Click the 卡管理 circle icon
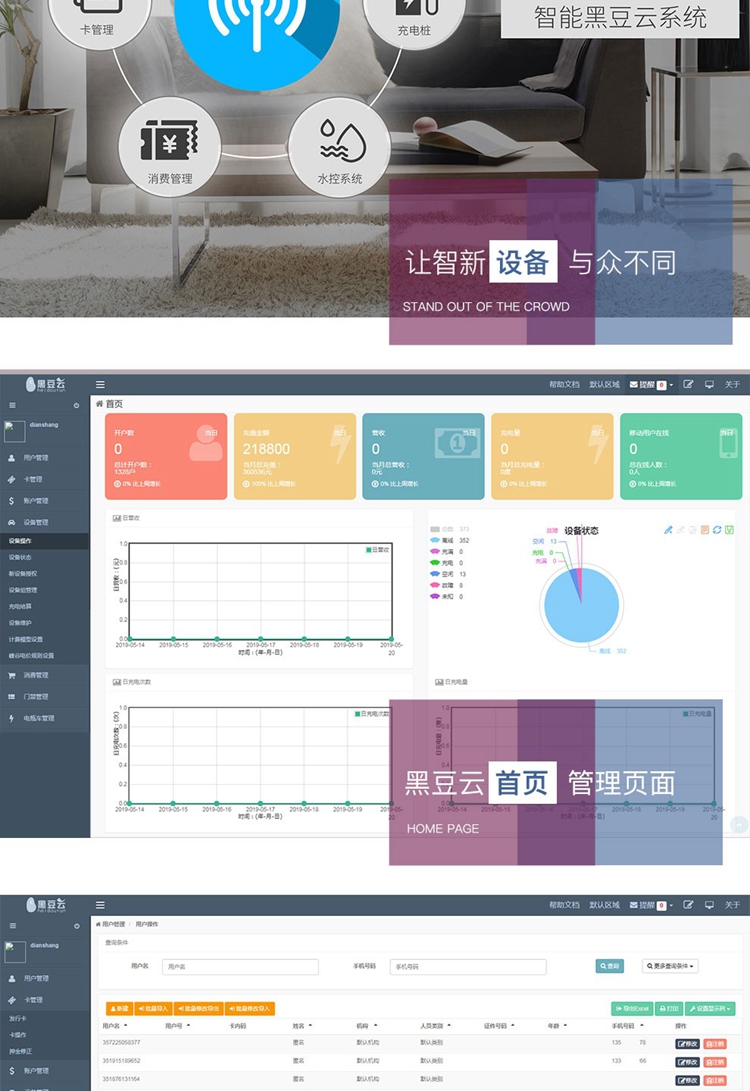The image size is (750, 1091). coord(97,20)
